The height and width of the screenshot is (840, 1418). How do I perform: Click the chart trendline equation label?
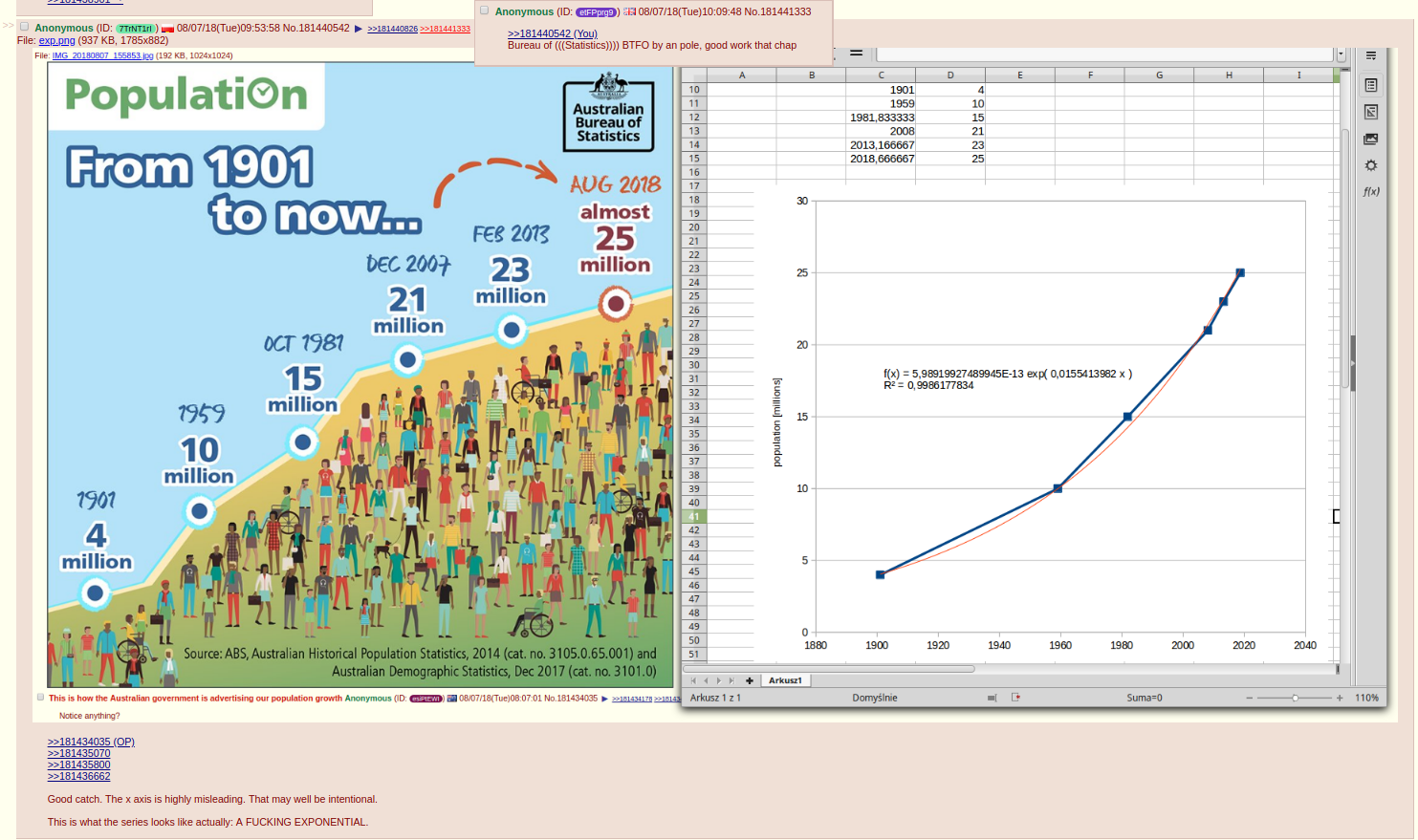click(1007, 379)
